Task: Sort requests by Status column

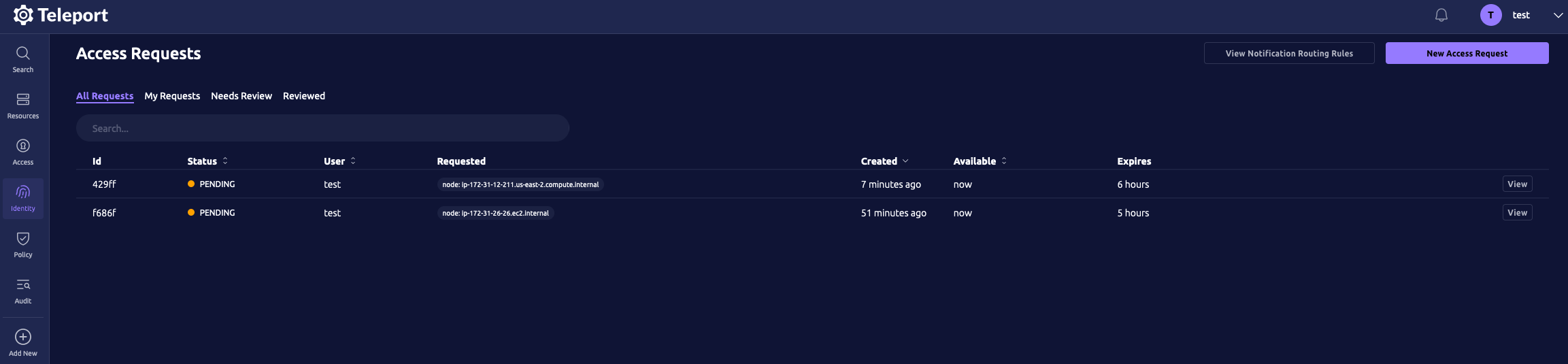Action: click(225, 161)
